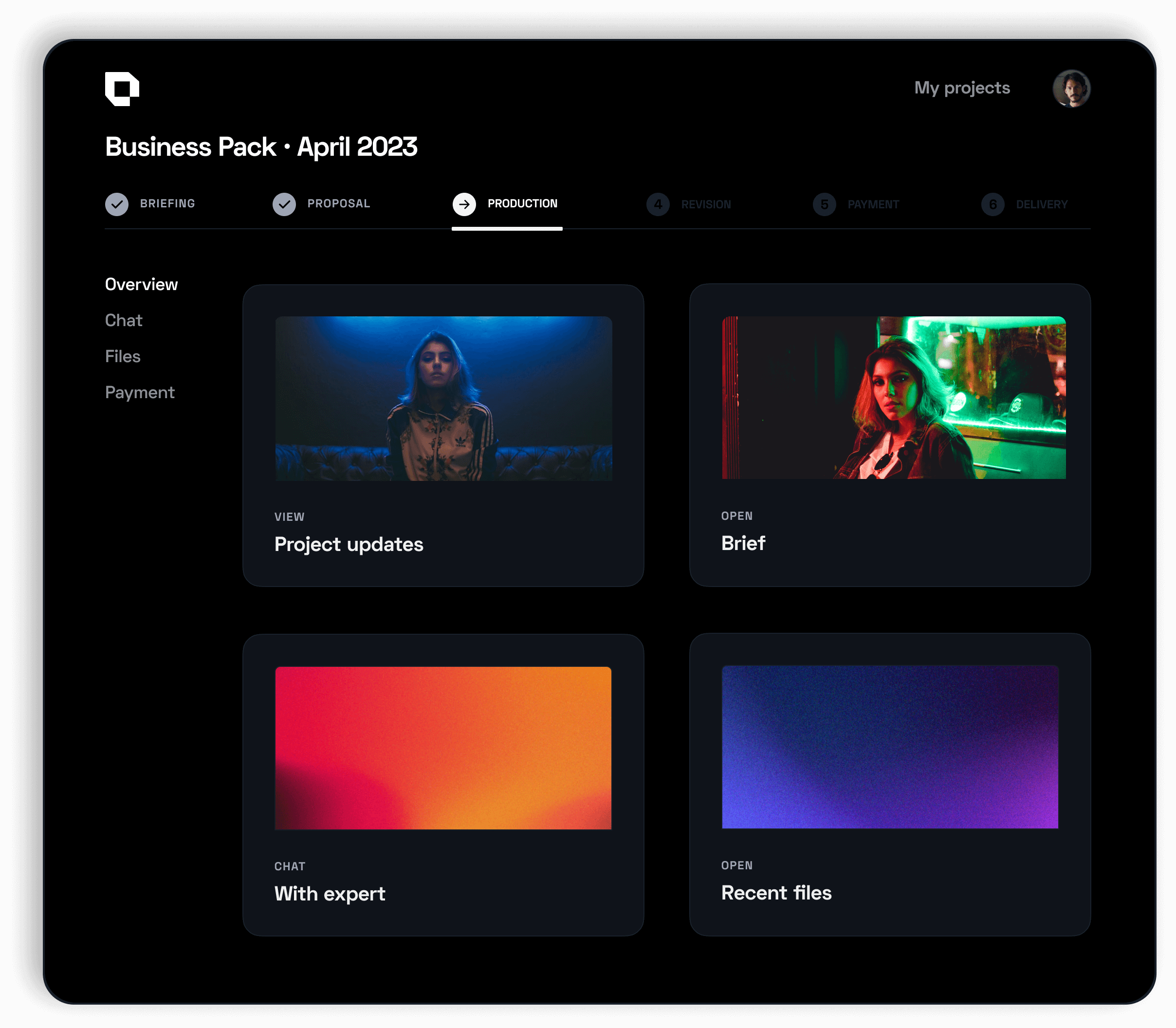Go to Chat in sidebar
This screenshot has height=1028, width=1176.
coord(123,320)
